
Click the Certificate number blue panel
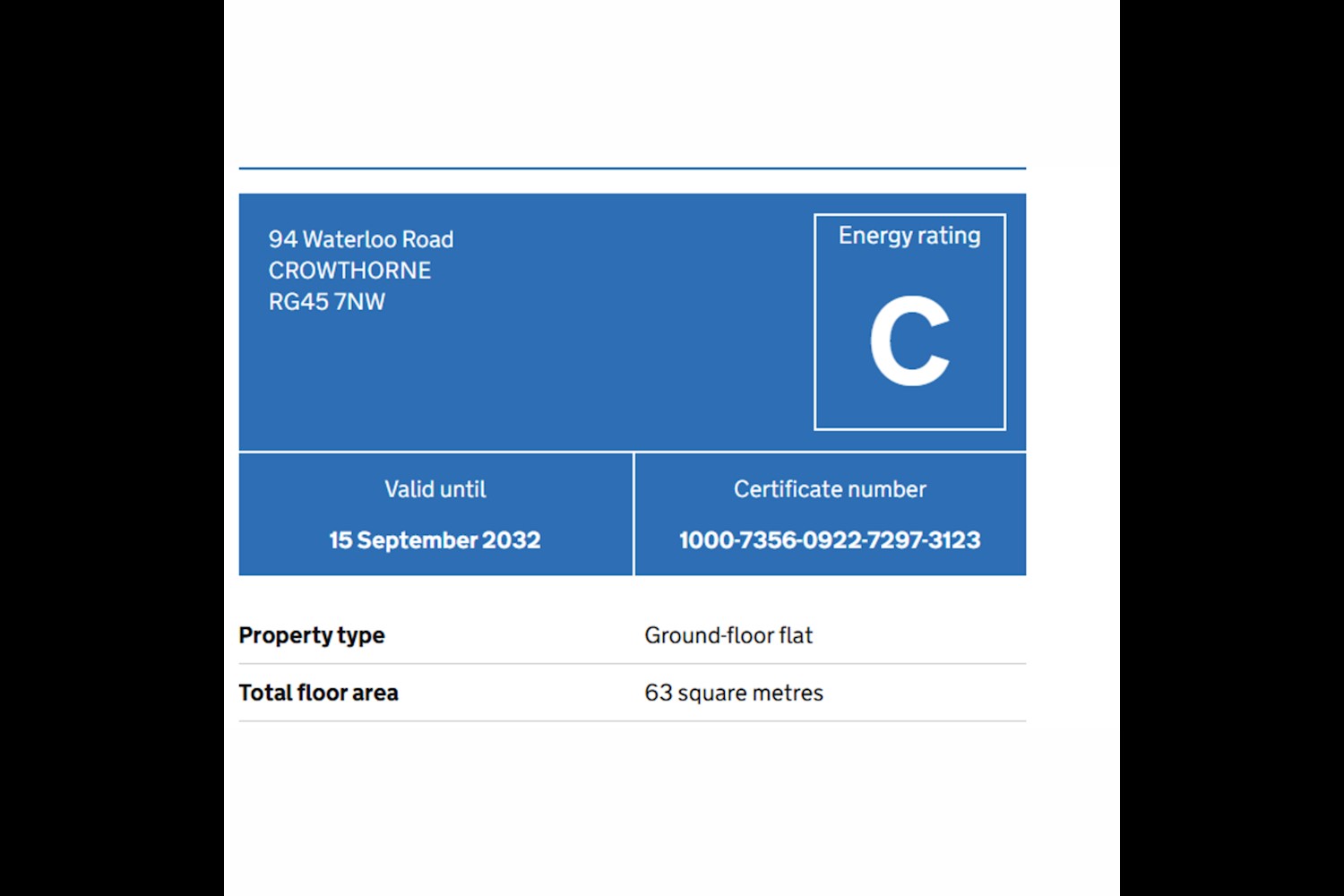[x=831, y=514]
